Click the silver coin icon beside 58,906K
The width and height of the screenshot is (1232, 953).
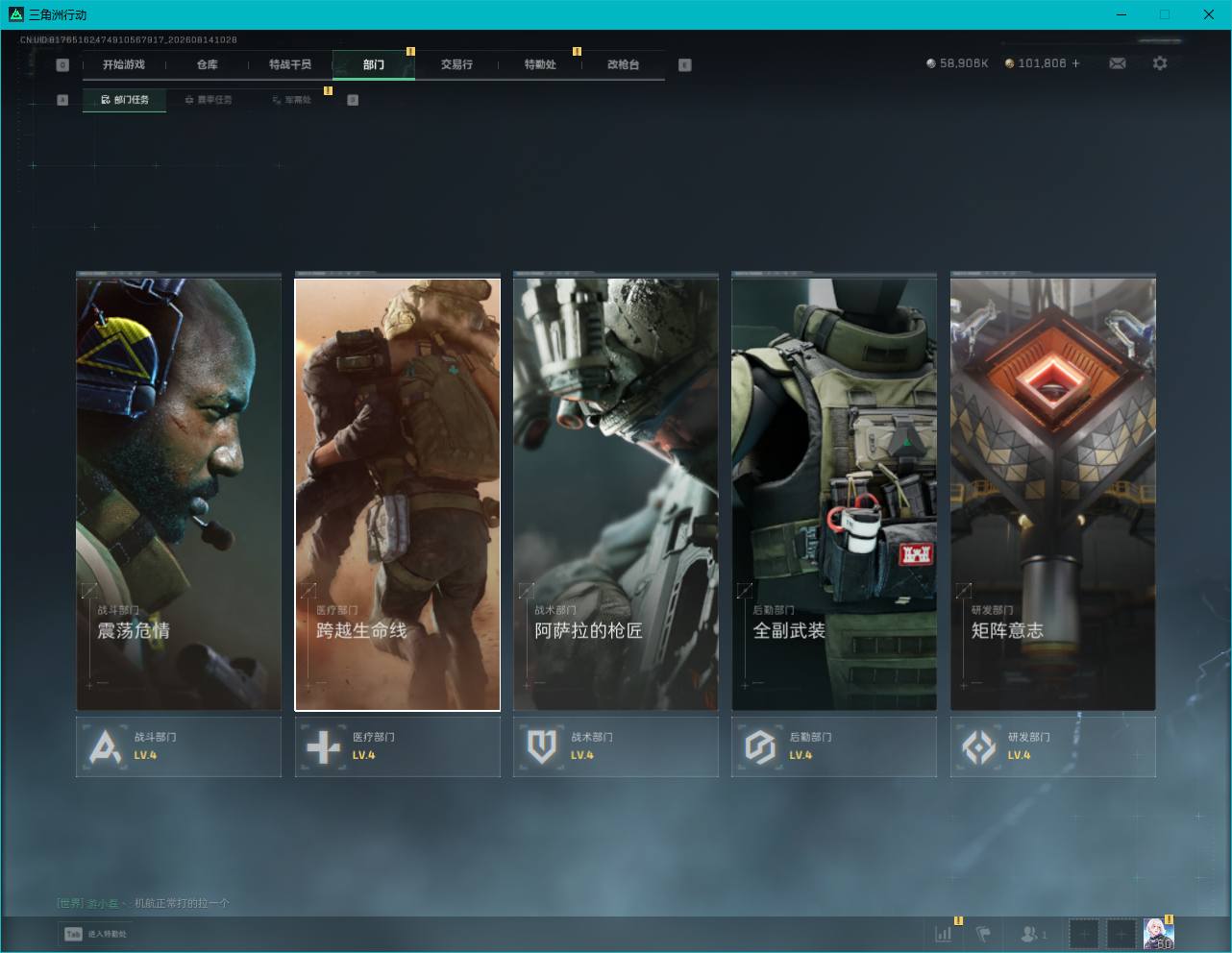tap(930, 63)
